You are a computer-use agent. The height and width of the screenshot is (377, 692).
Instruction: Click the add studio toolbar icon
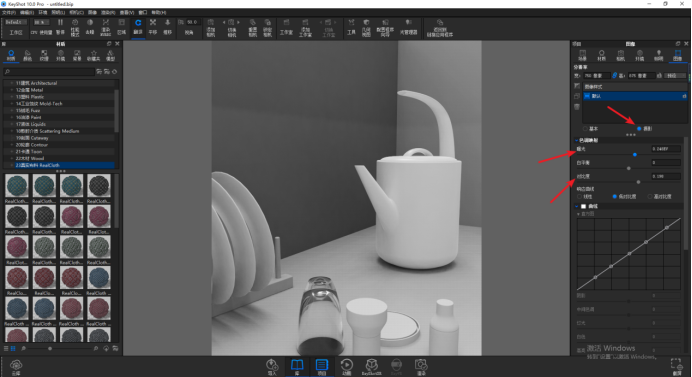pos(305,23)
